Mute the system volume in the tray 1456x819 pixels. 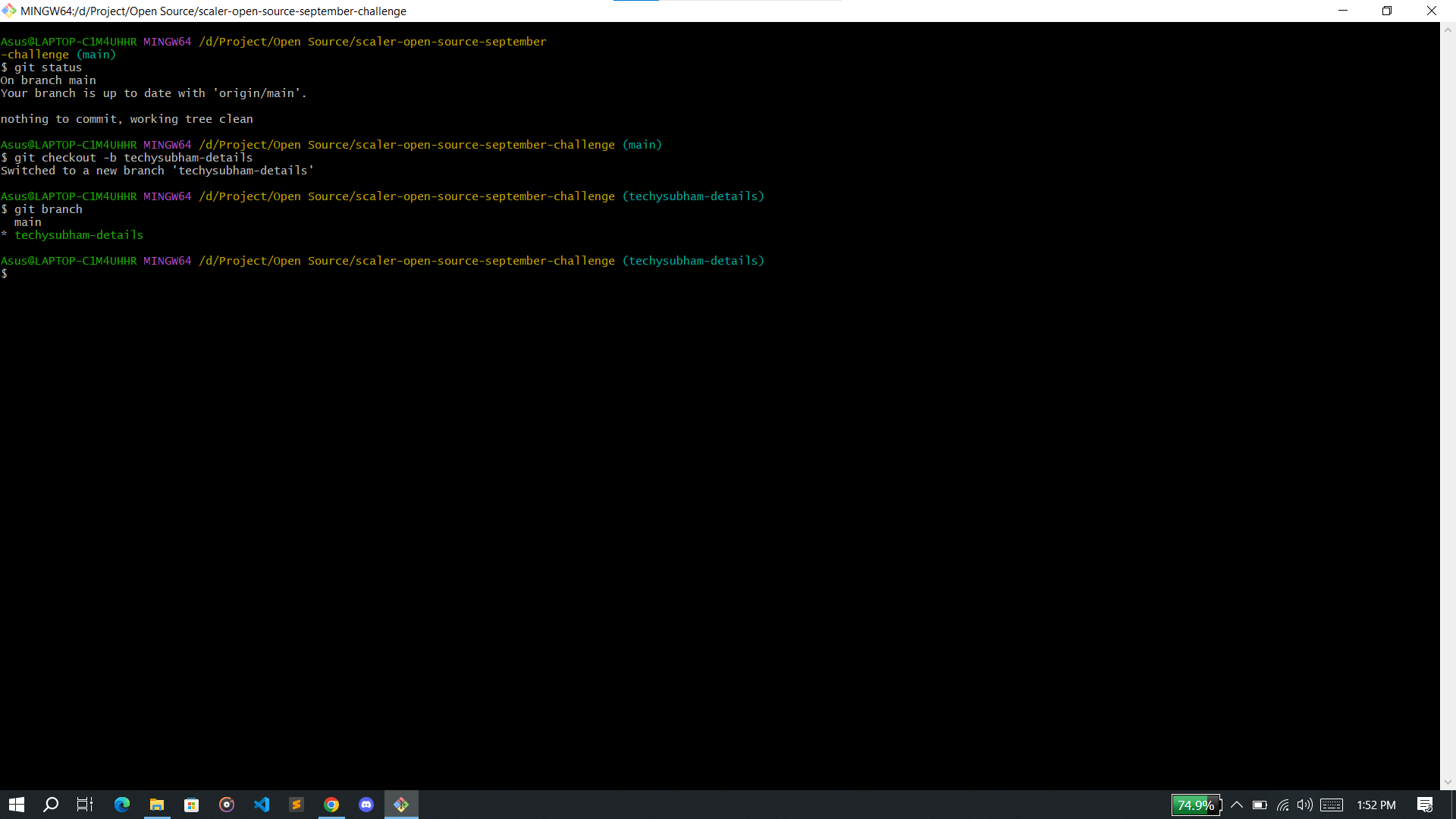coord(1304,805)
